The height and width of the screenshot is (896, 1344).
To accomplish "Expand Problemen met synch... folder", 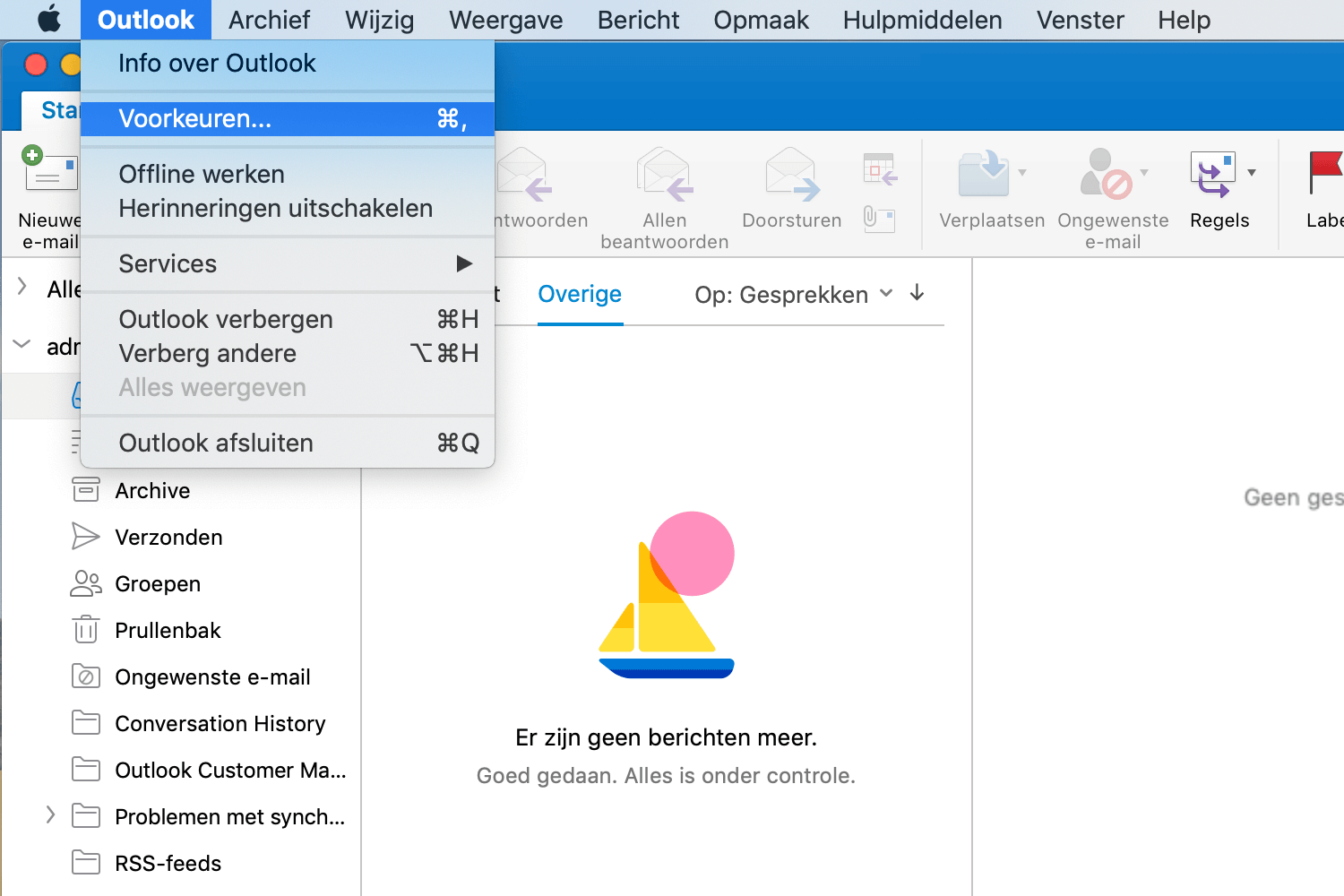I will 50,814.
